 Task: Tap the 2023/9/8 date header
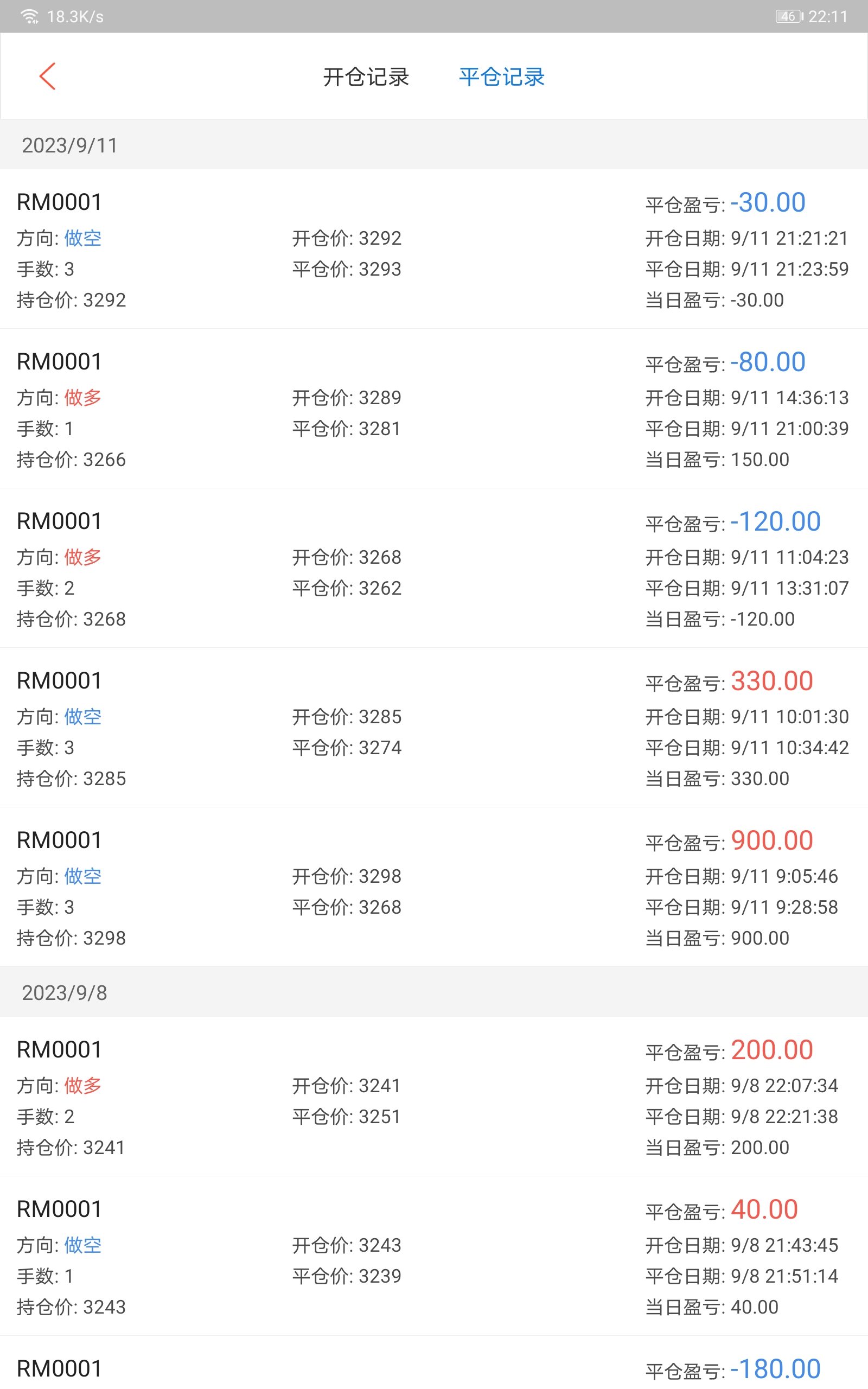[65, 993]
